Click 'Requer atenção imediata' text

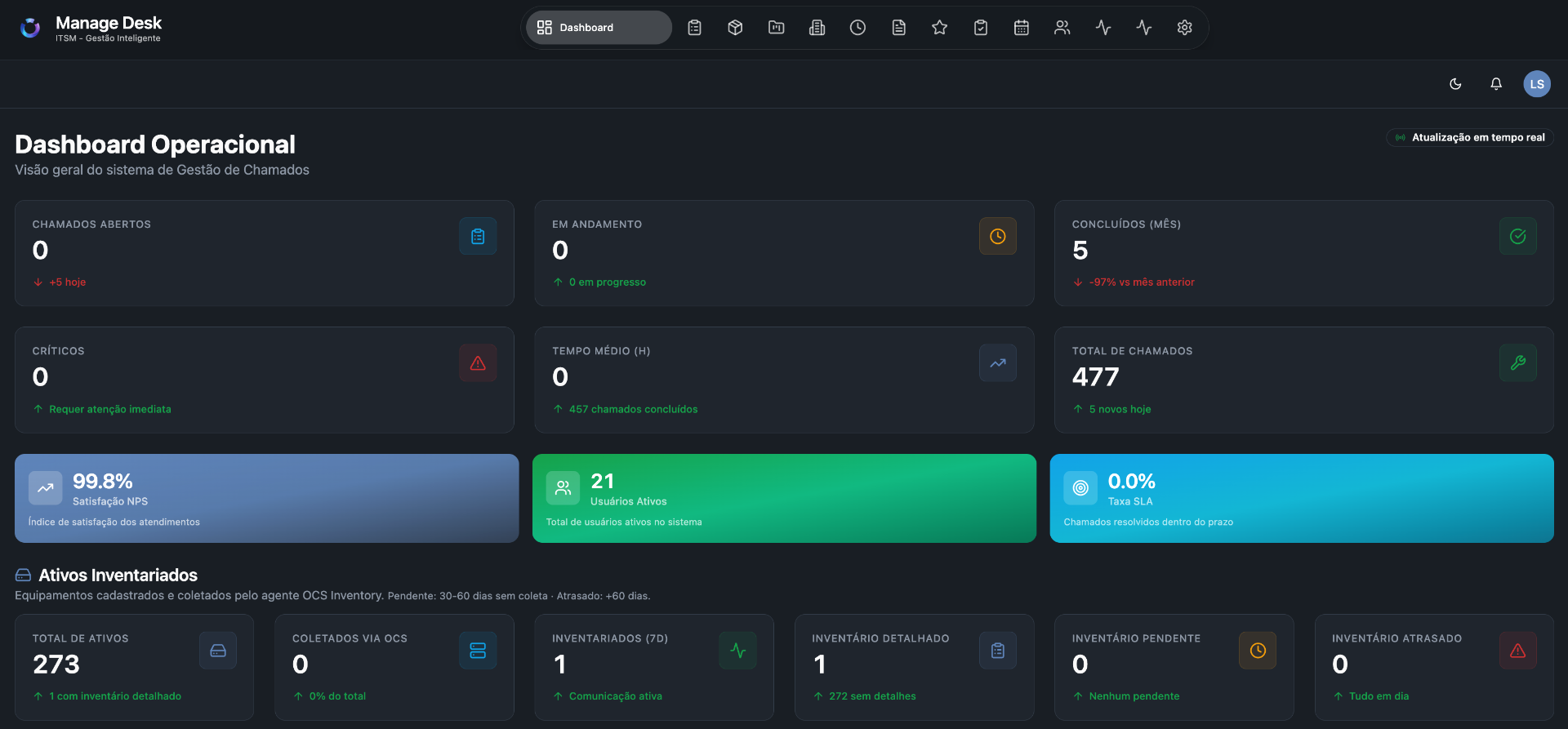click(x=110, y=410)
